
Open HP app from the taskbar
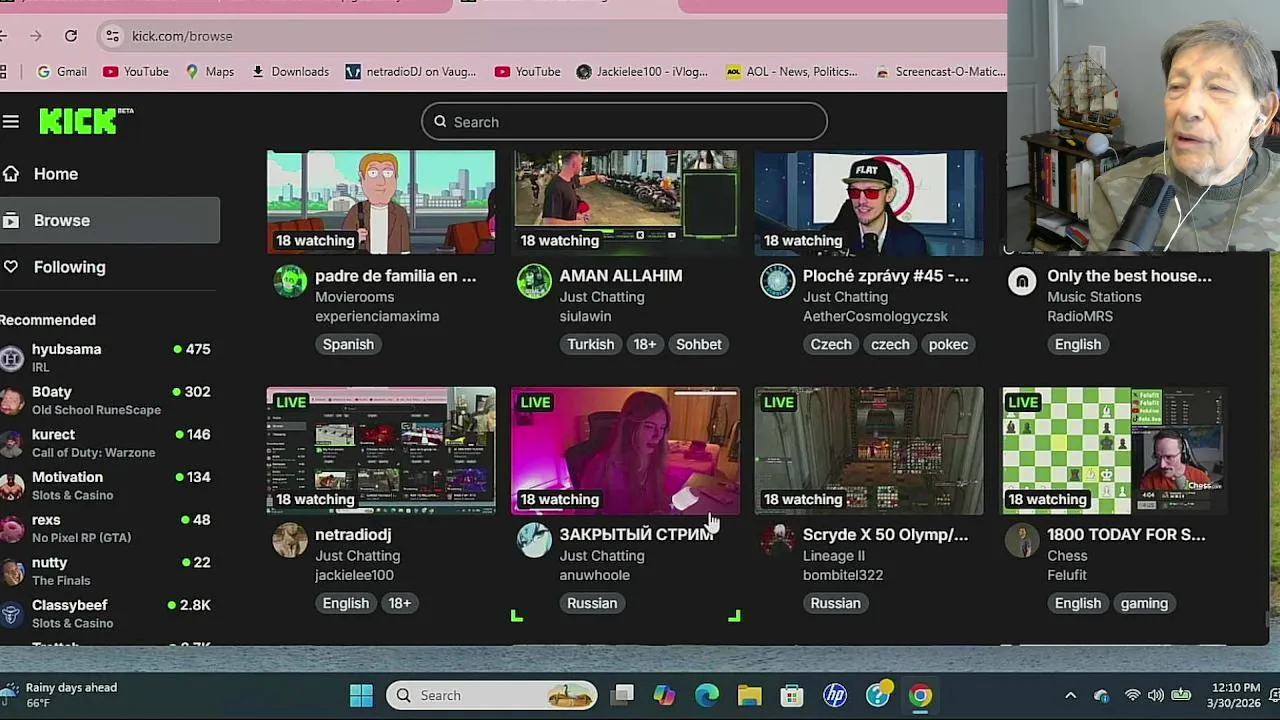click(x=835, y=695)
